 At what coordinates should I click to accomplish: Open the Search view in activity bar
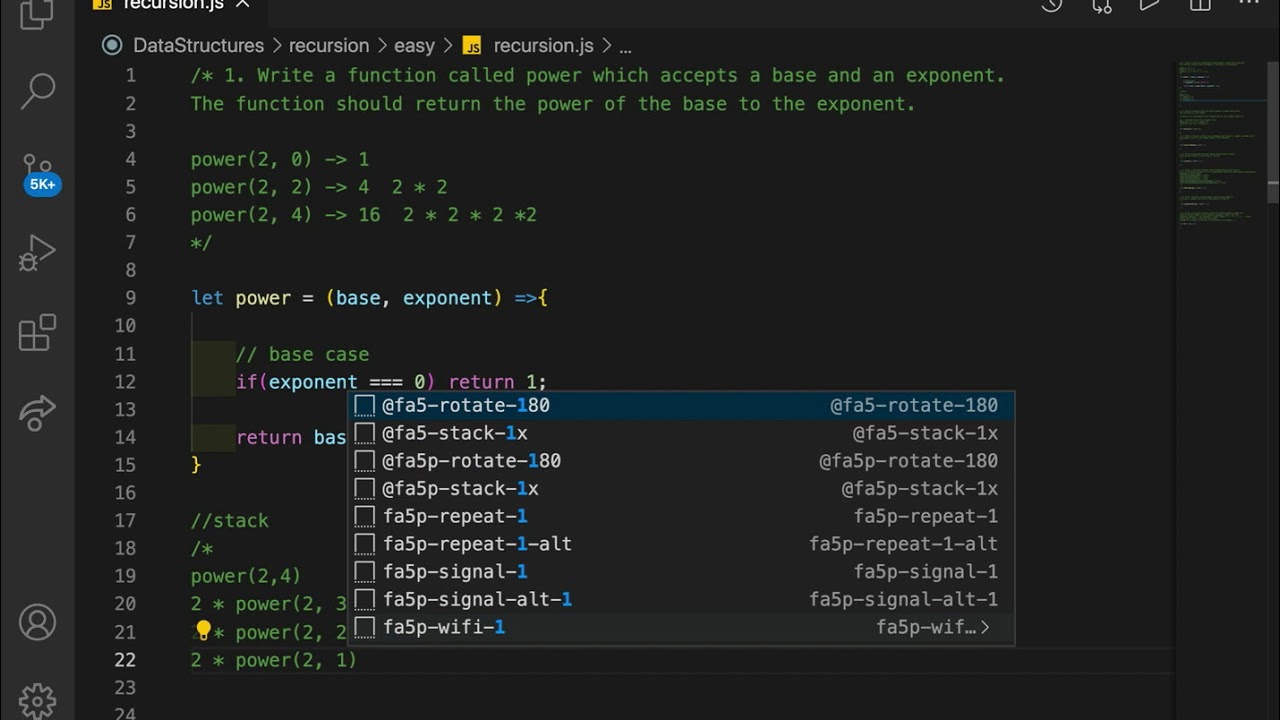coord(37,90)
